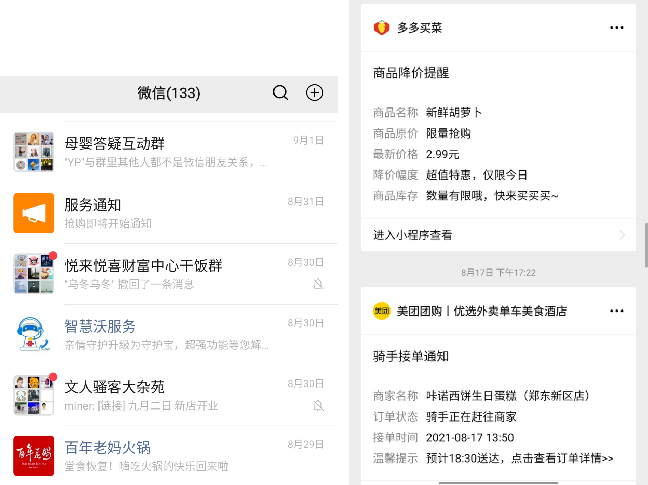Tap the plus add icon in header

tap(314, 93)
